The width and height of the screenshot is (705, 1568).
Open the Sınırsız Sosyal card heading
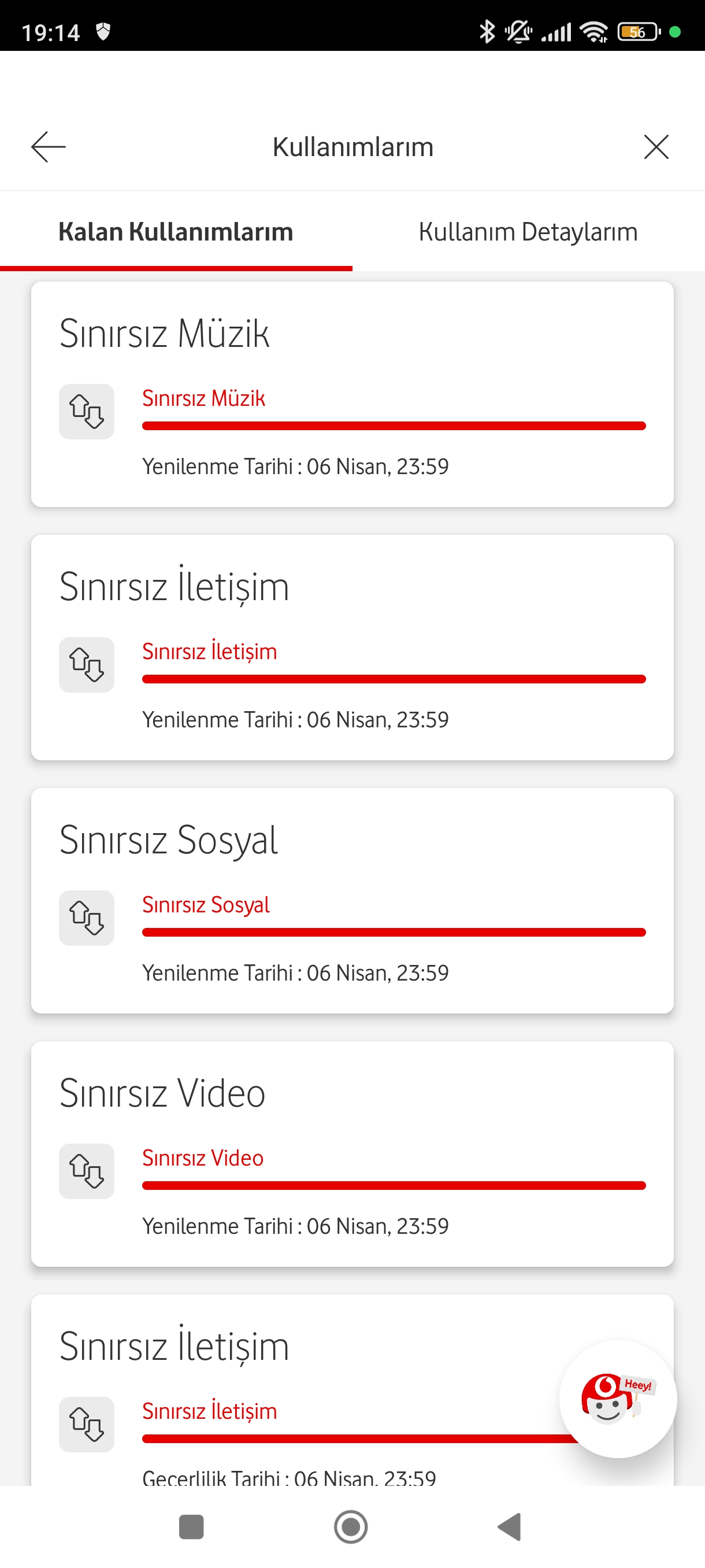(169, 840)
